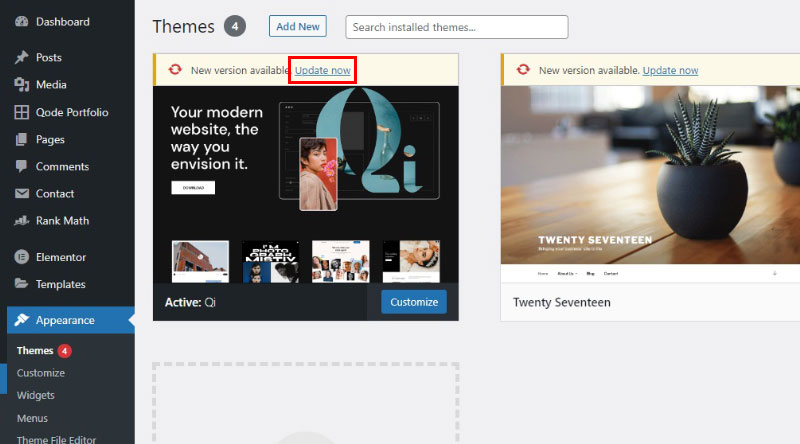Screen dimensions: 800x444
Task: Click the red update badge beside Themes
Action: point(64,351)
